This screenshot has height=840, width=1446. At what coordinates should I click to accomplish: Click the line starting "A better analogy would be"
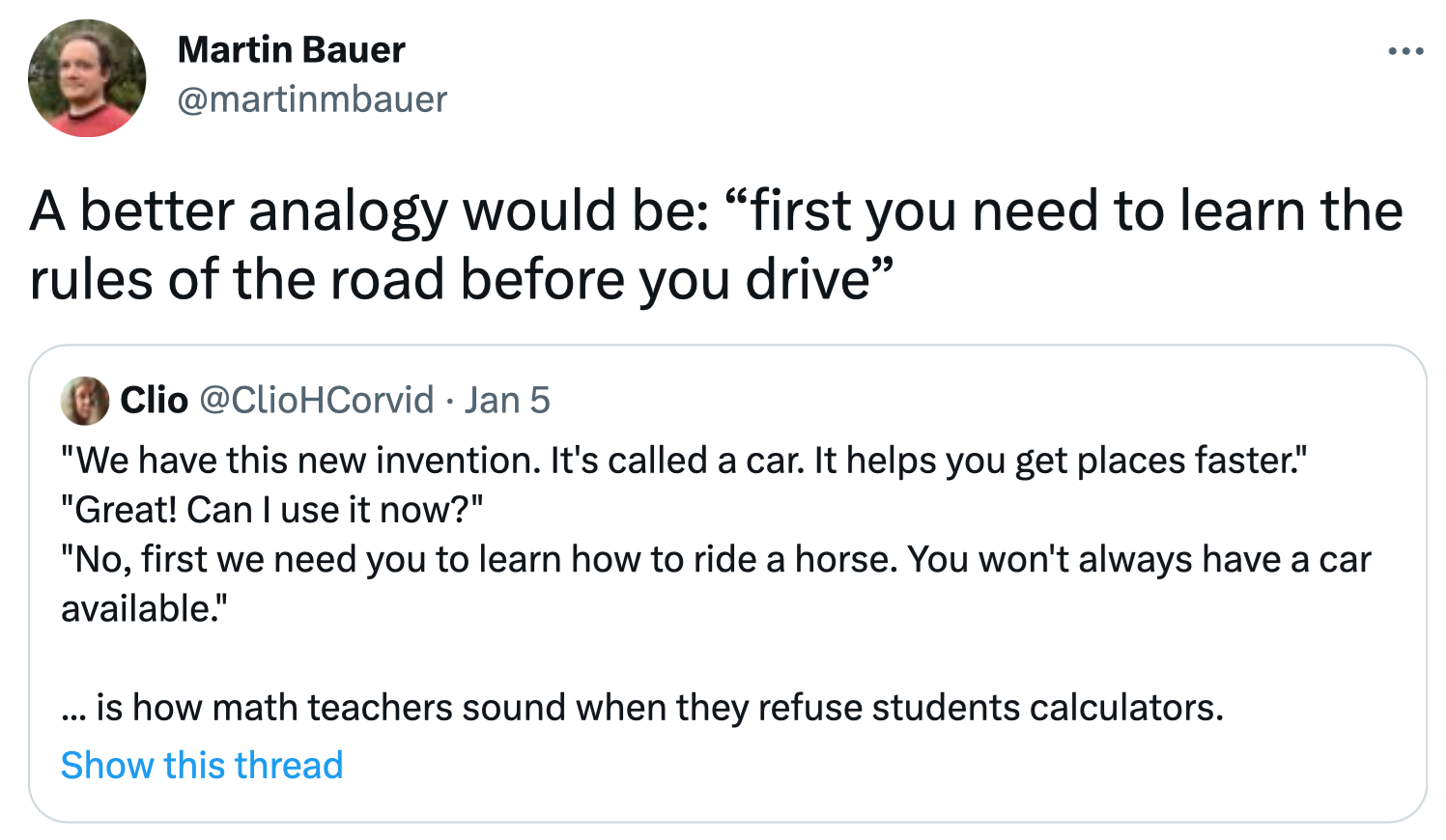coord(715,211)
